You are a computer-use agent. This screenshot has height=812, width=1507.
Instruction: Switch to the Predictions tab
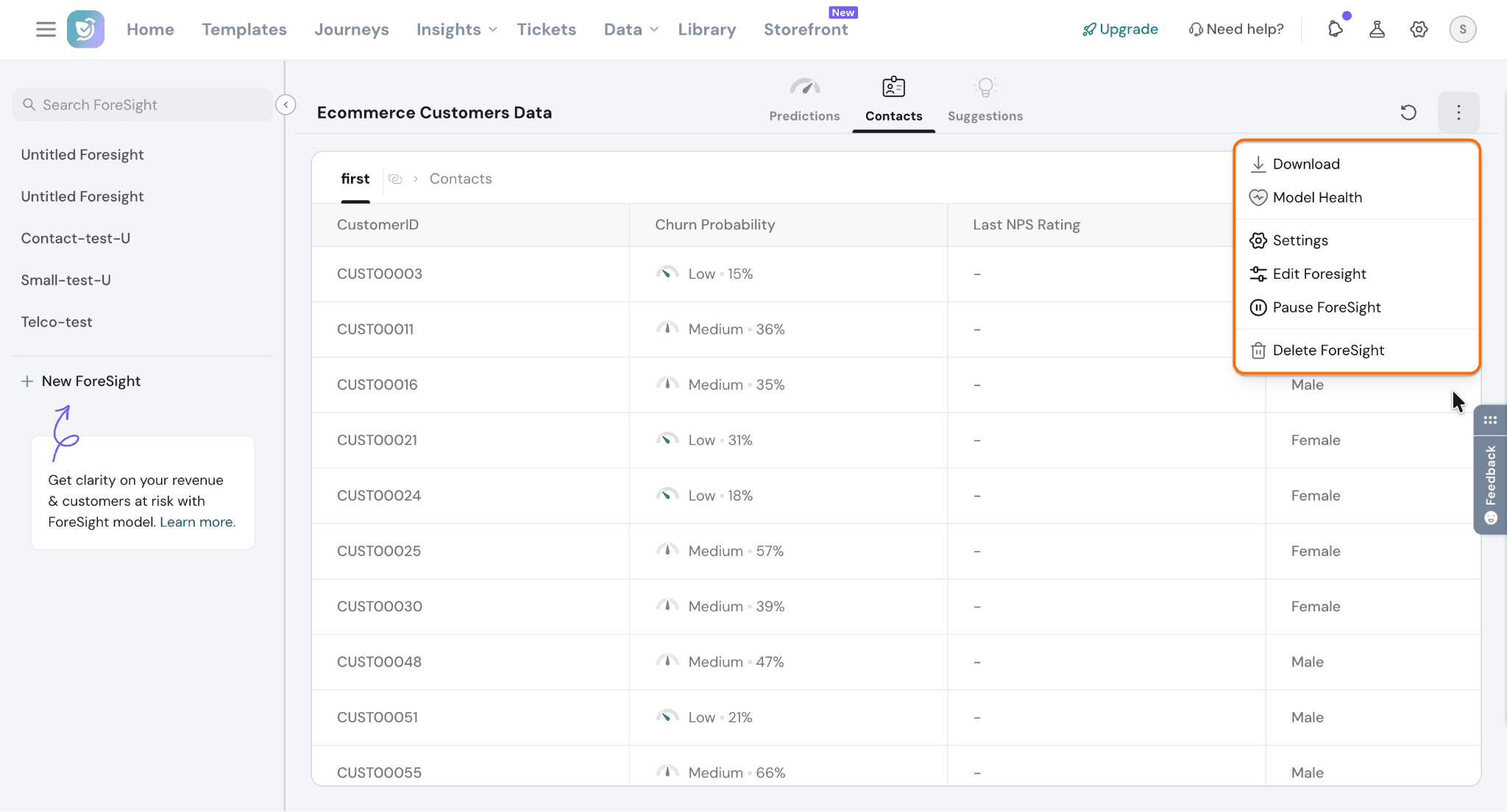point(804,101)
